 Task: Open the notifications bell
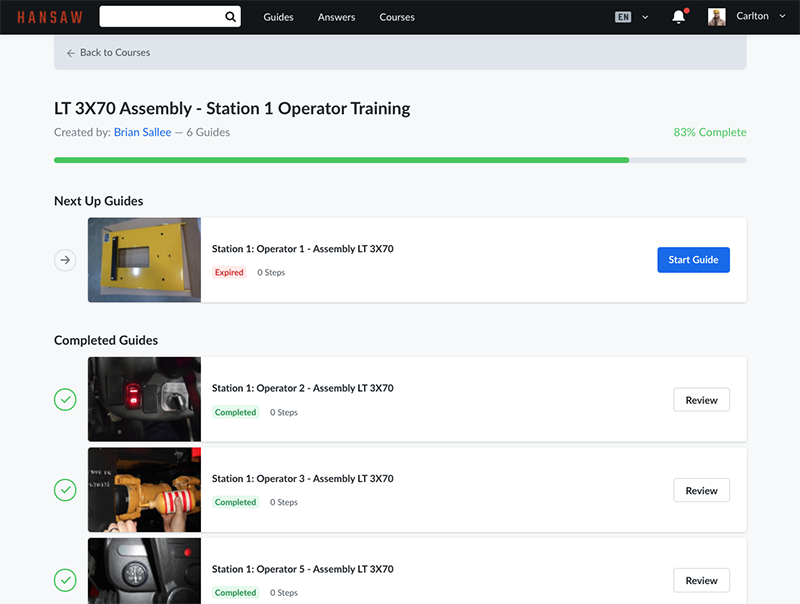[679, 17]
